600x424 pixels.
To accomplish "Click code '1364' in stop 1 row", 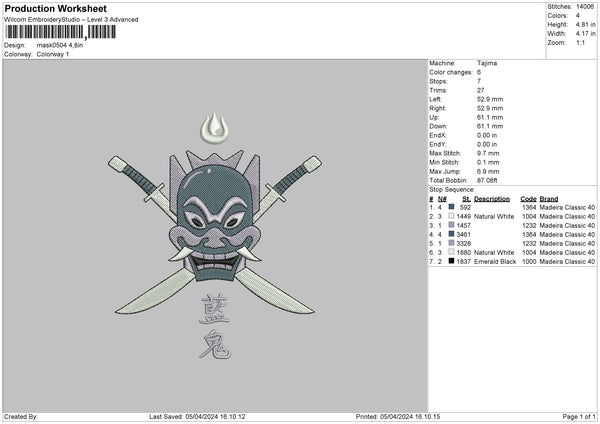I will pyautogui.click(x=529, y=207).
